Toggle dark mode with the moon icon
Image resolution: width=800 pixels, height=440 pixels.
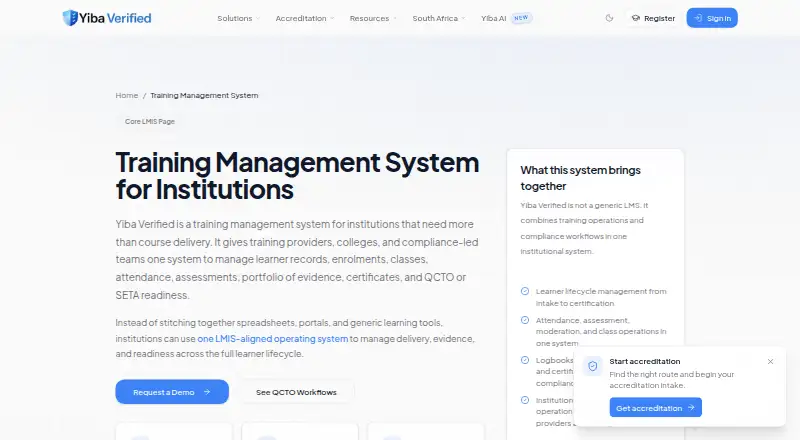coord(609,18)
